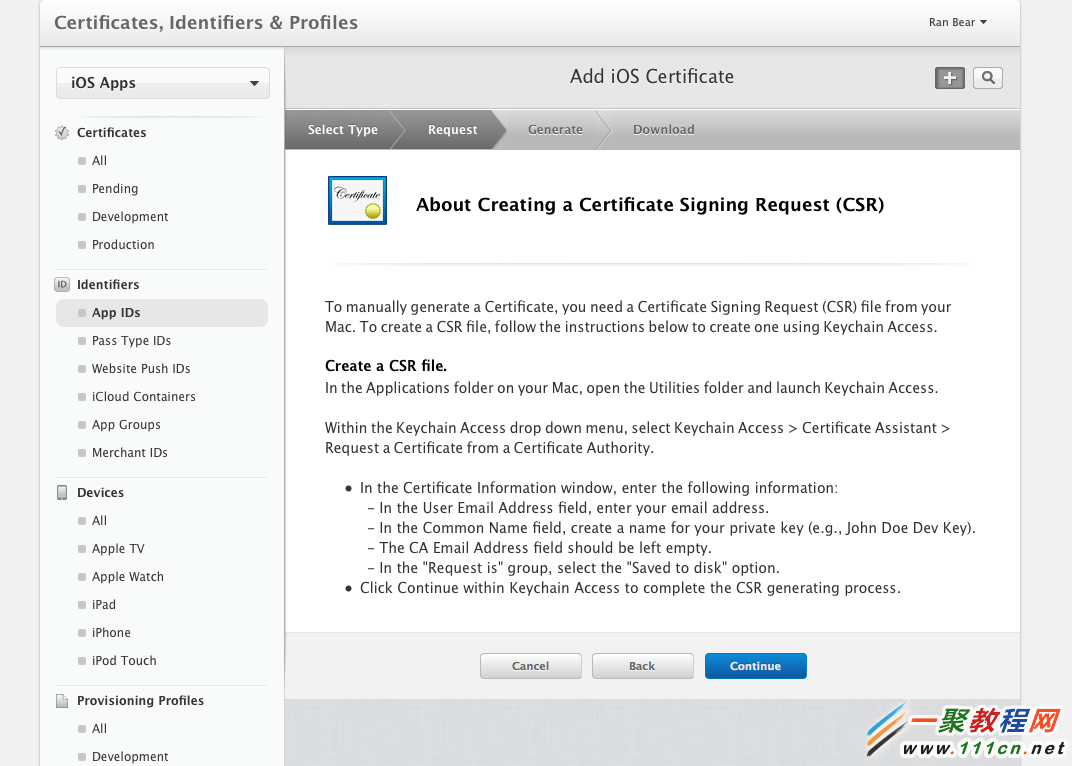Select Pass Type IDs item

pos(131,341)
